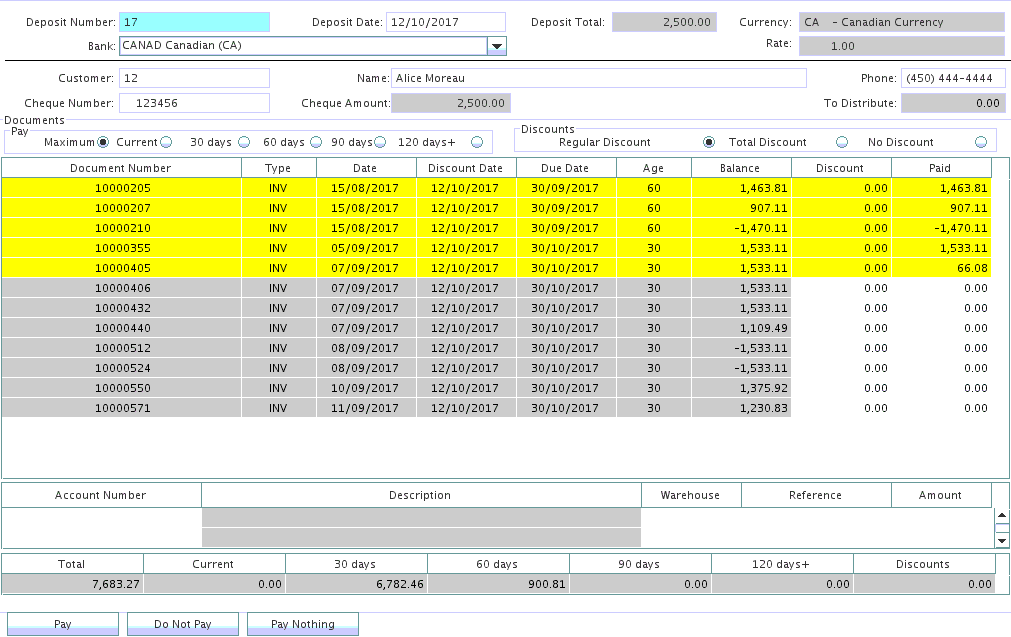Open the Bank dropdown arrow
The image size is (1011, 637).
[496, 46]
